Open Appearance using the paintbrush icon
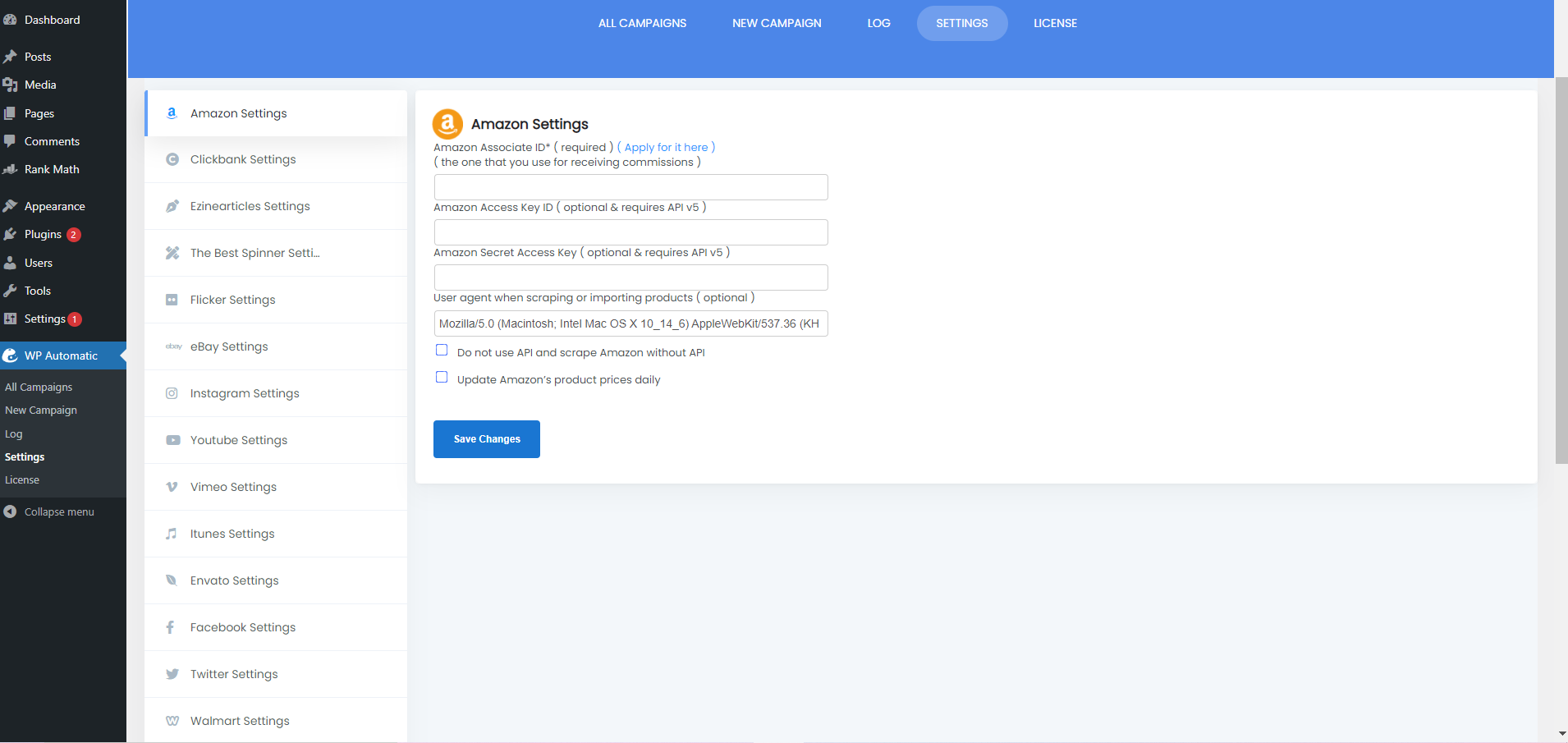 (11, 205)
